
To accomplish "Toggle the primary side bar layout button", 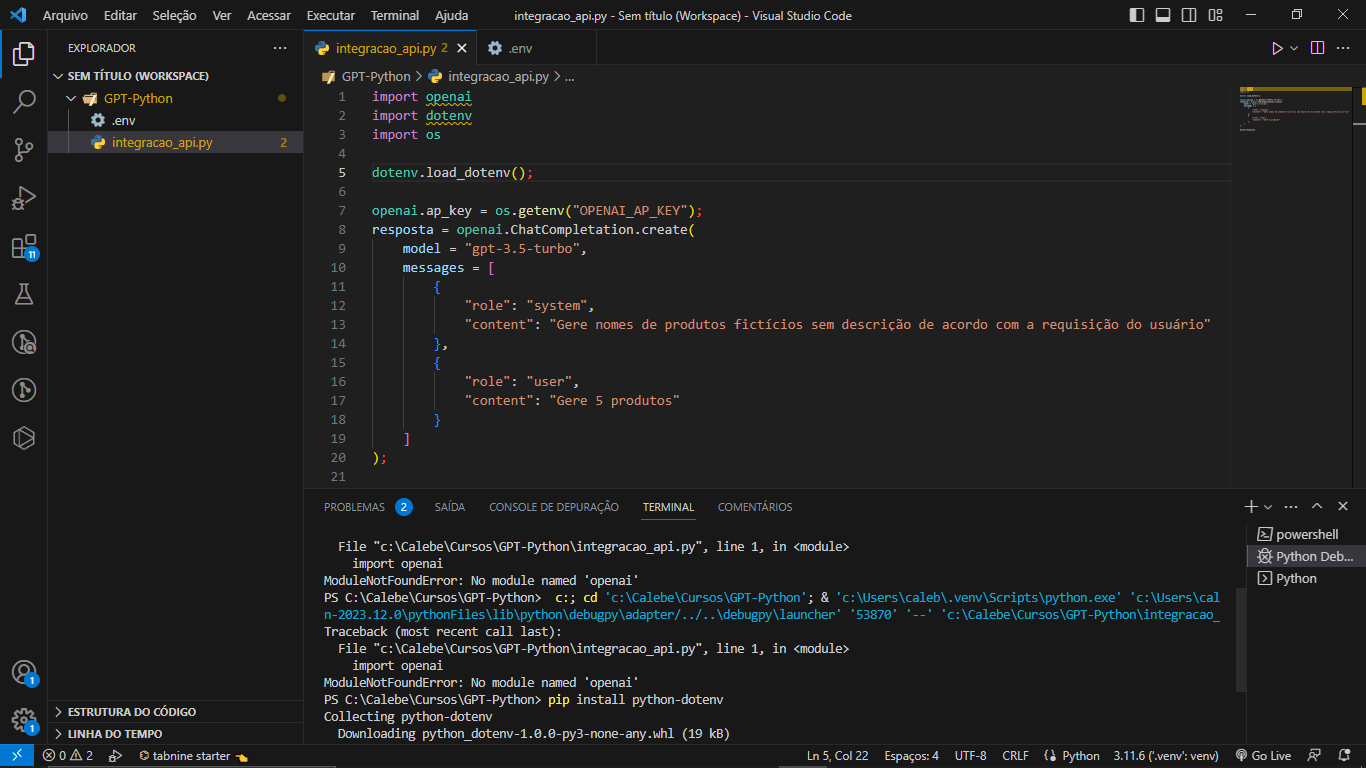I will [1137, 15].
